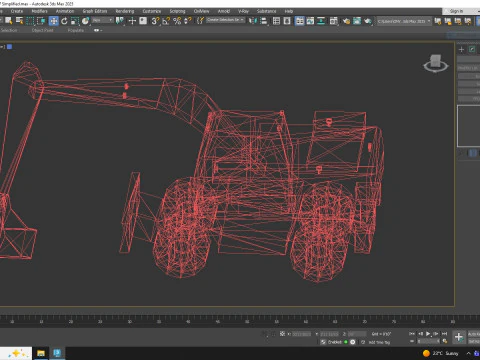Toggle the Ribbon display button
480x360 pixels.
[300, 21]
